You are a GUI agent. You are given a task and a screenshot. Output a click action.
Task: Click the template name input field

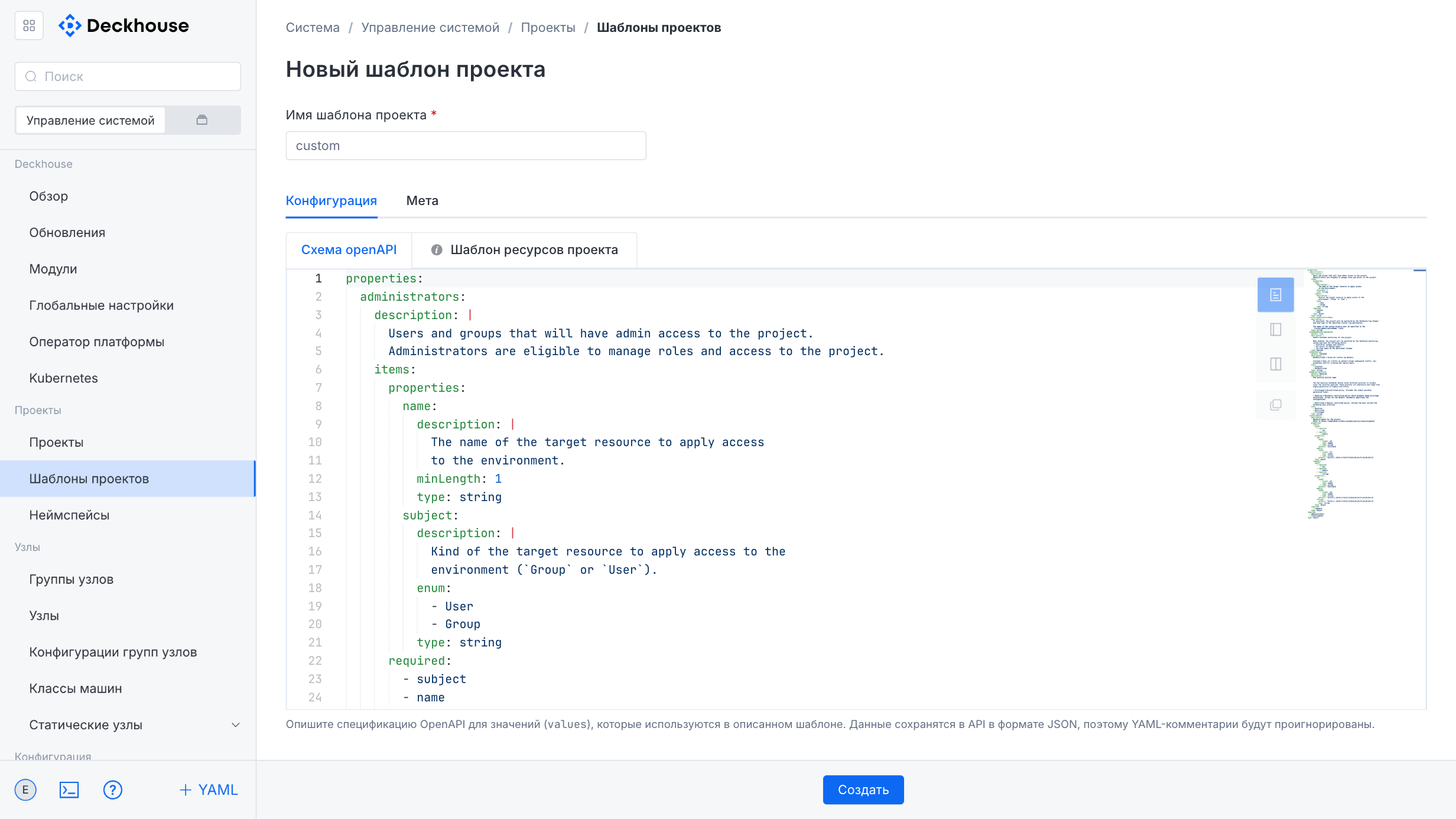click(466, 146)
